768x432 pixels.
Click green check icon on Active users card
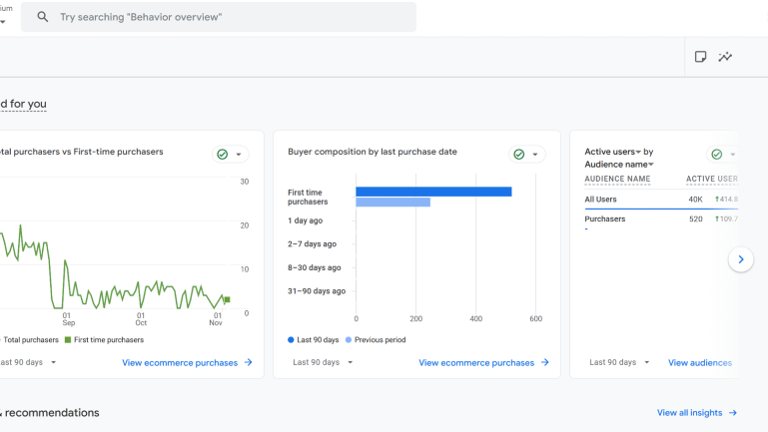click(716, 154)
